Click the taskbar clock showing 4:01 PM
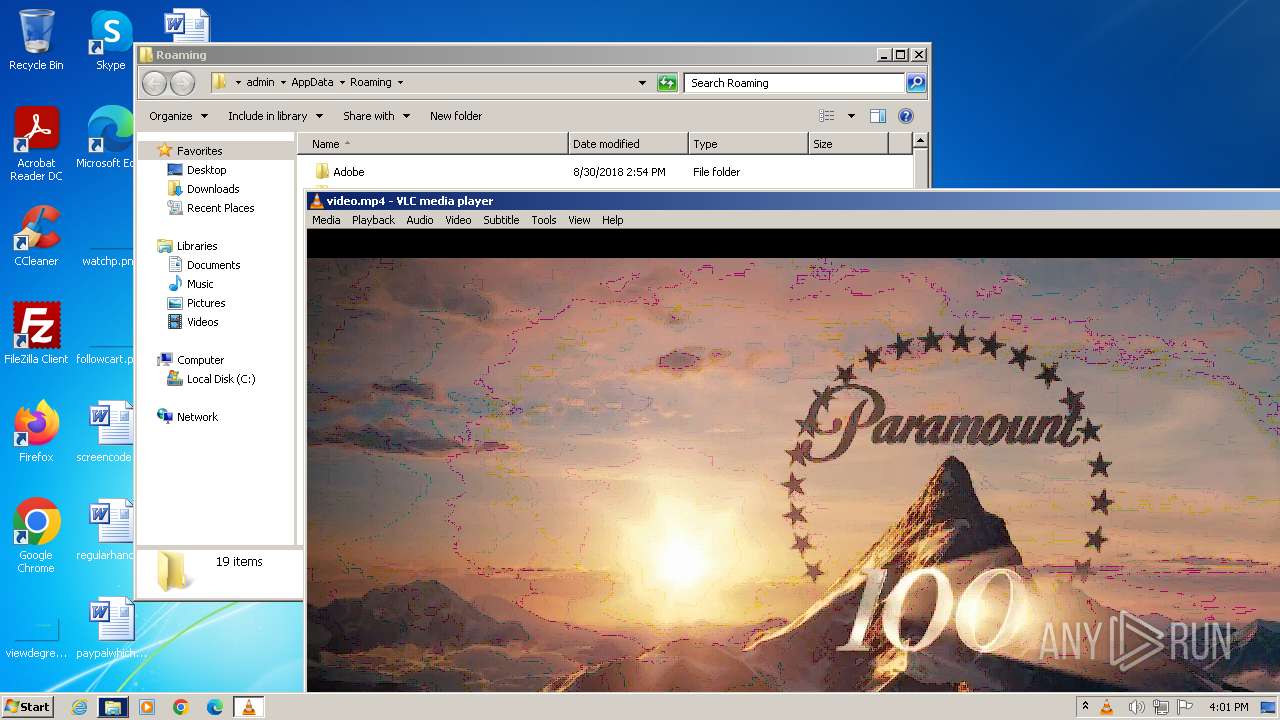 (1228, 707)
